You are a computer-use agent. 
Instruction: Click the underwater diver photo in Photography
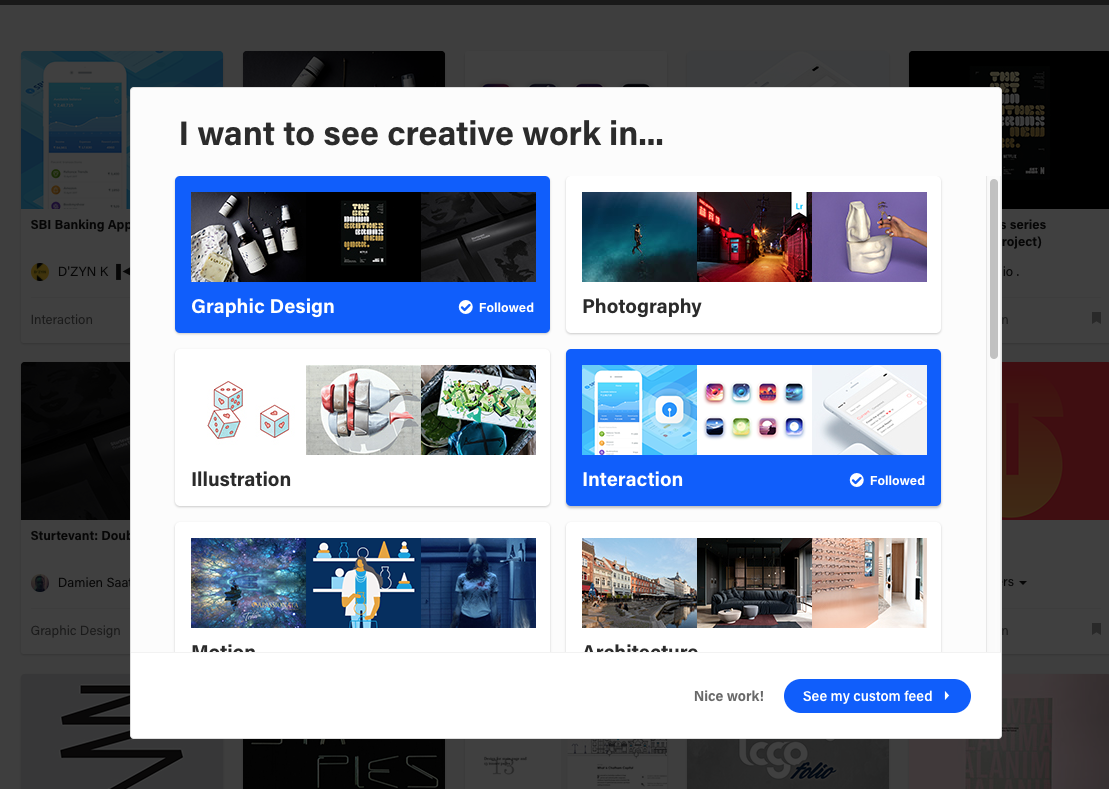[x=639, y=237]
